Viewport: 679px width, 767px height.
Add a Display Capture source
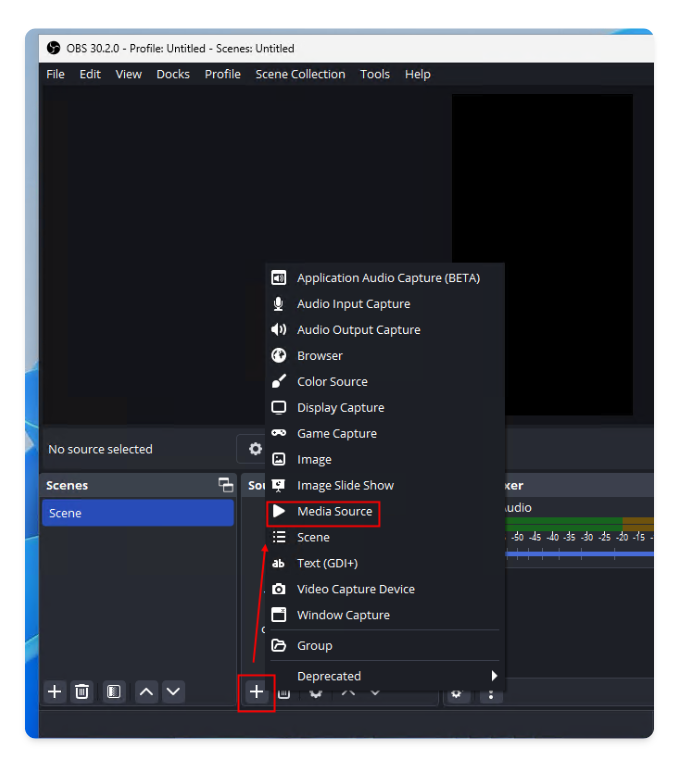click(x=385, y=407)
